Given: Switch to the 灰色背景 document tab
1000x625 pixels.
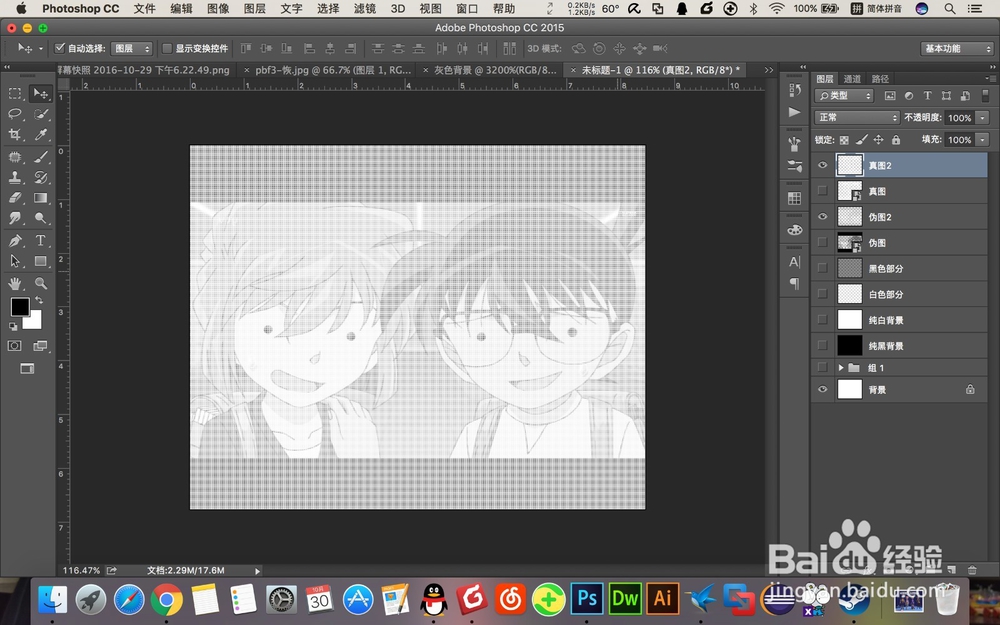Looking at the screenshot, I should (495, 70).
